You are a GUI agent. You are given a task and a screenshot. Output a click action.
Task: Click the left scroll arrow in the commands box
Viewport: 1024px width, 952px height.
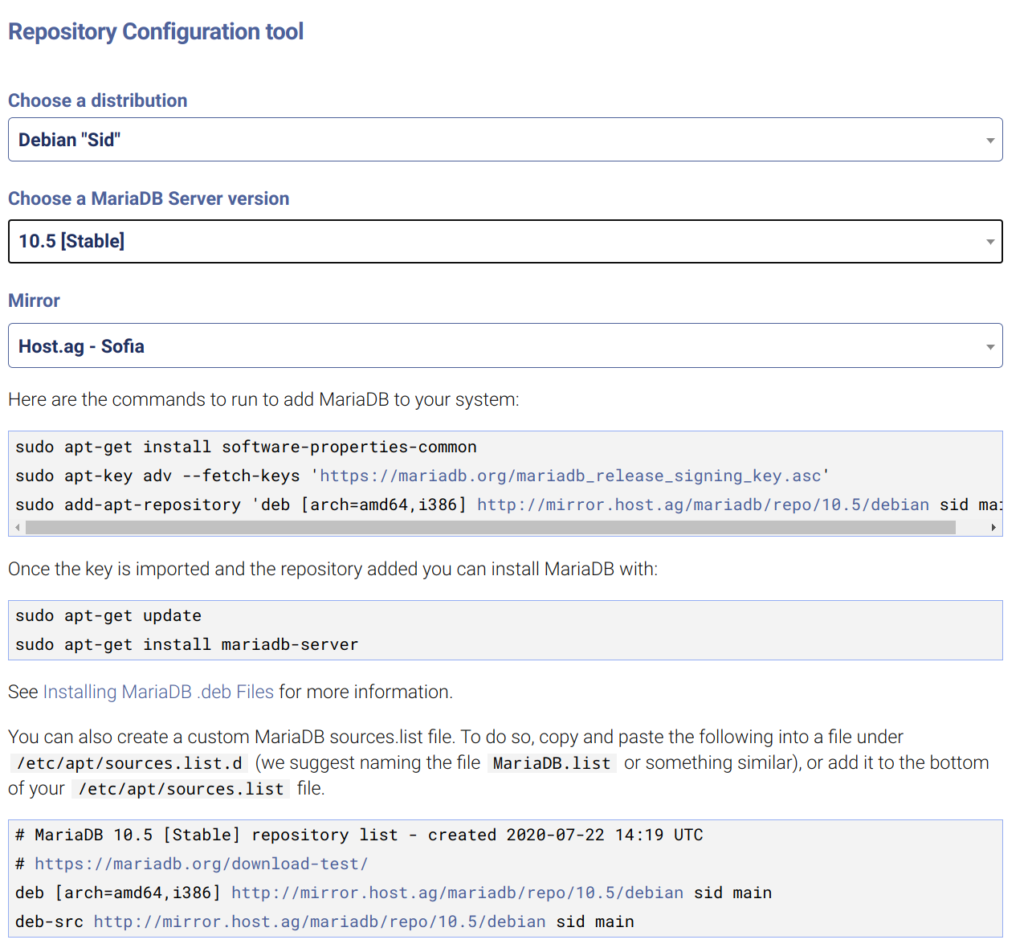(x=18, y=527)
